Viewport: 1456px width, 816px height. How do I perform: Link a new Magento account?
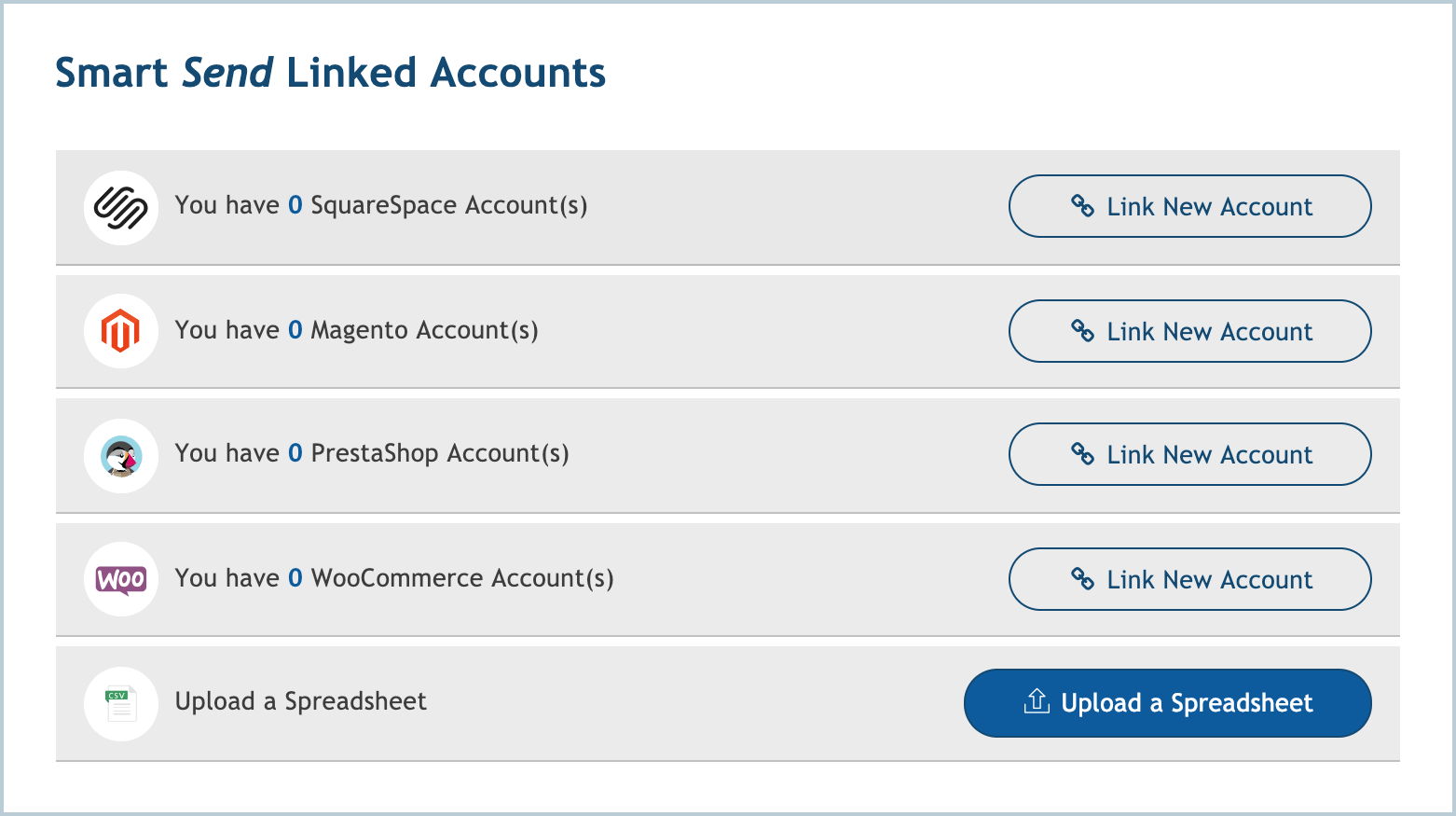[x=1189, y=331]
